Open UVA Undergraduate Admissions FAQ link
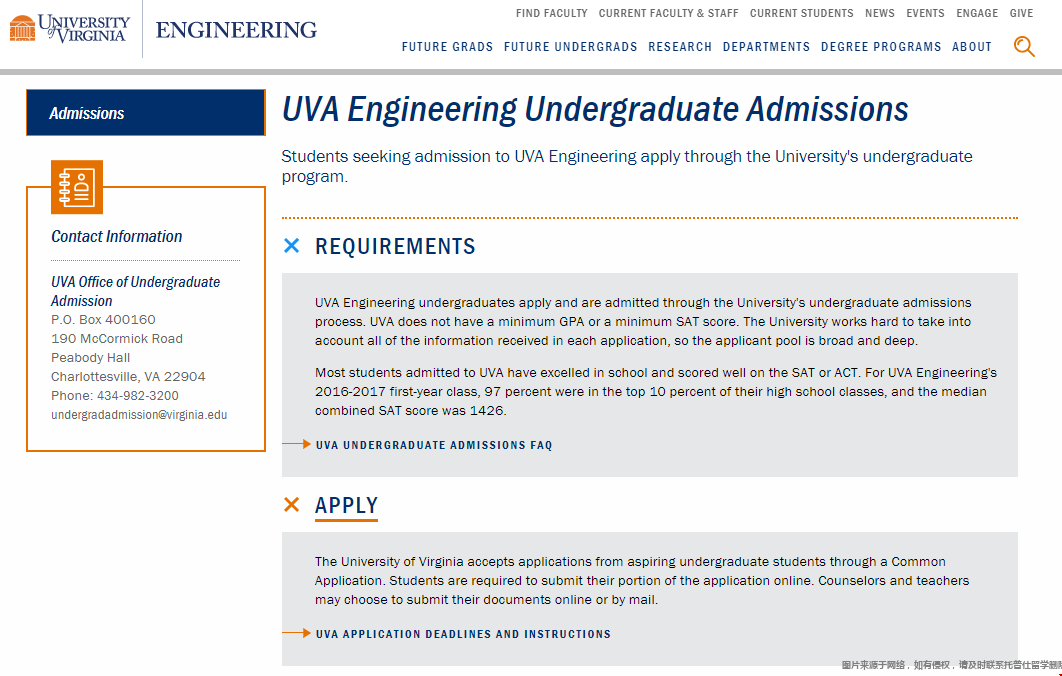The width and height of the screenshot is (1062, 676). [434, 445]
